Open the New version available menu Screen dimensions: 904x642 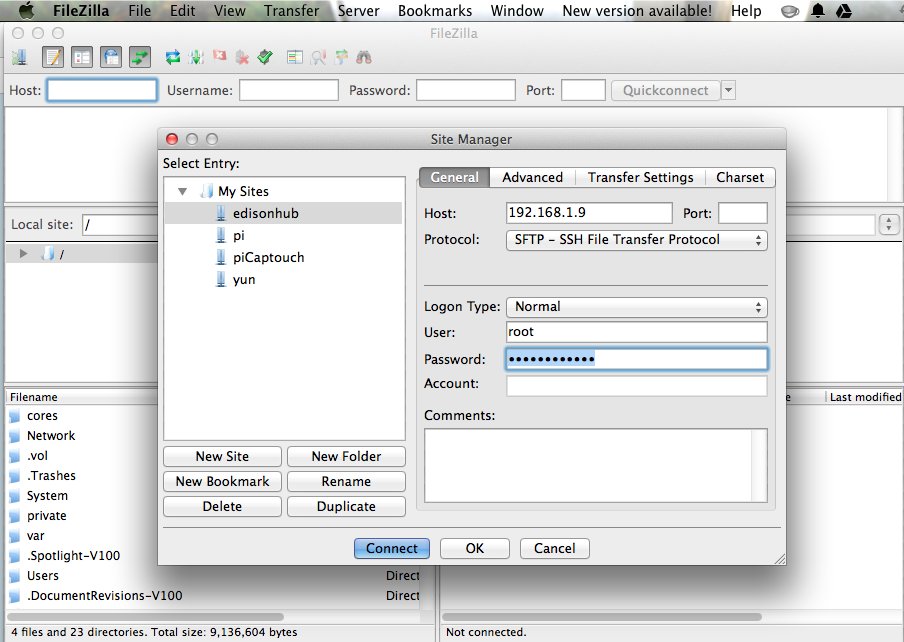tap(636, 10)
